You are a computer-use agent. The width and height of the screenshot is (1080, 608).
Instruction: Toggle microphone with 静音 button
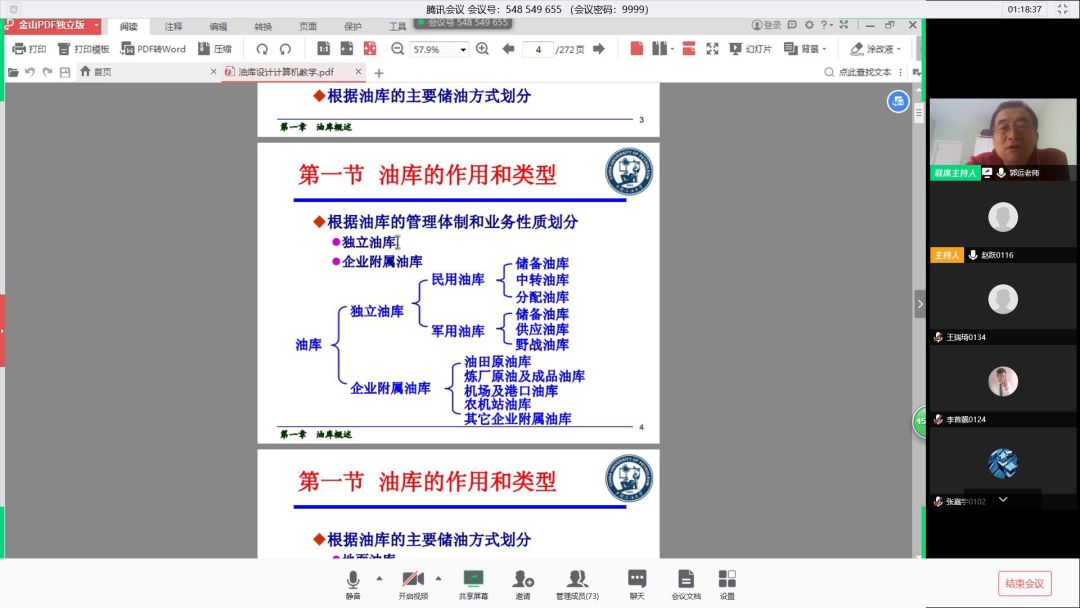tap(353, 584)
